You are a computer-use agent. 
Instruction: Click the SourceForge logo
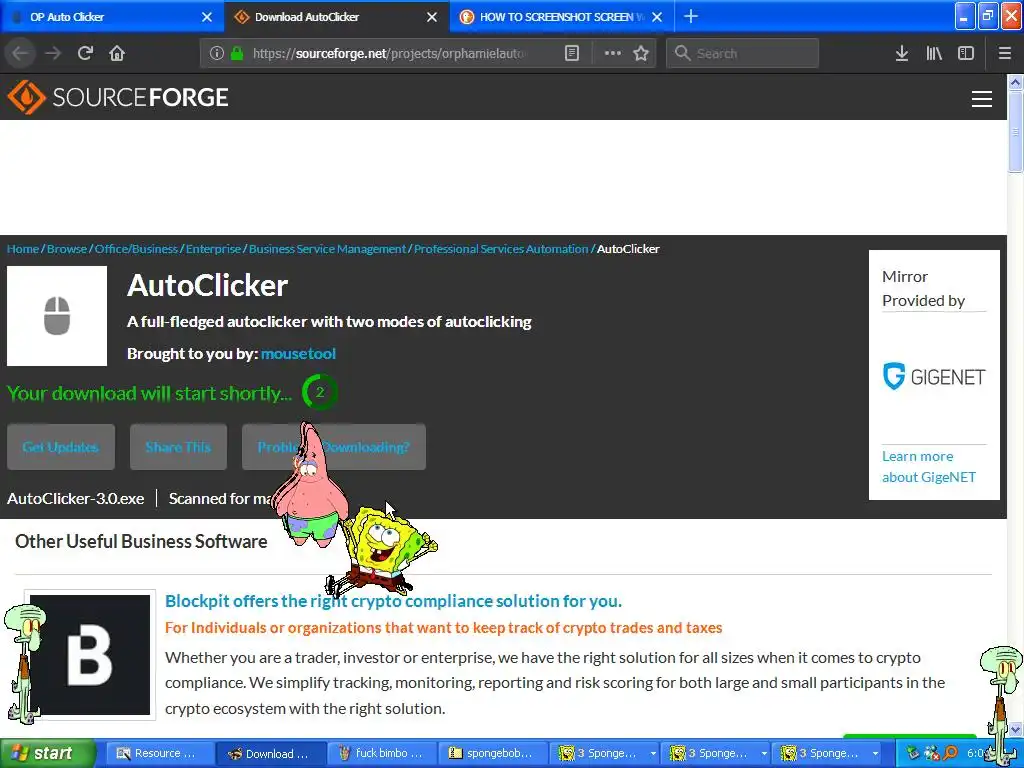coord(118,97)
